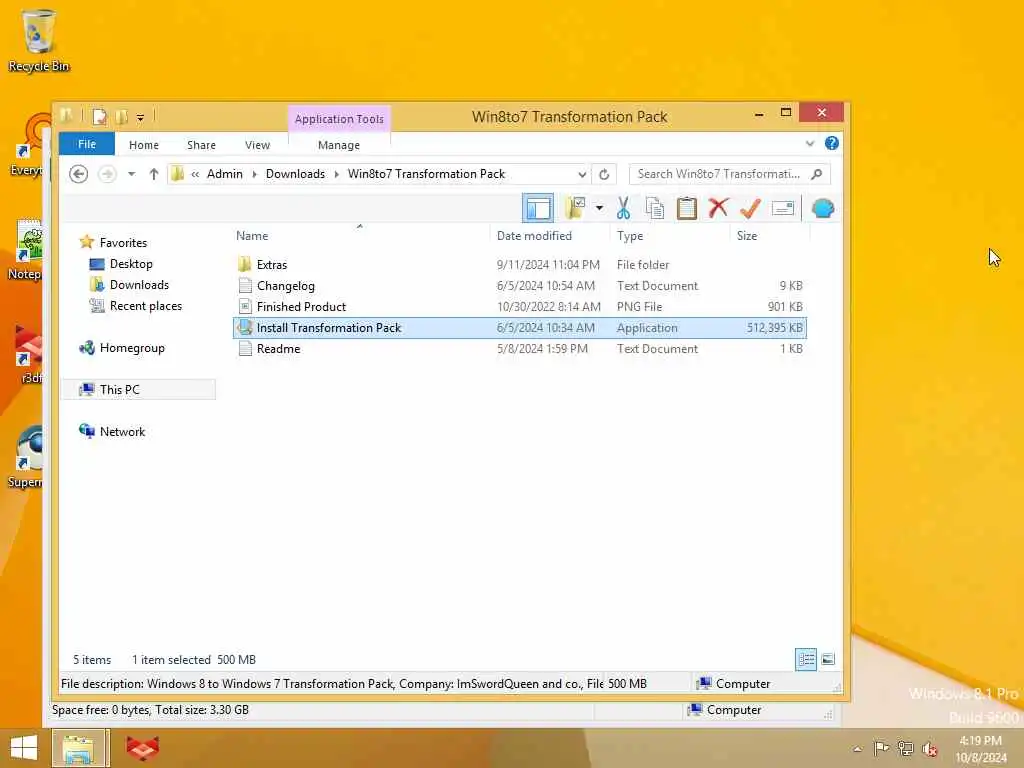Open the View ribbon tab

pyautogui.click(x=257, y=145)
